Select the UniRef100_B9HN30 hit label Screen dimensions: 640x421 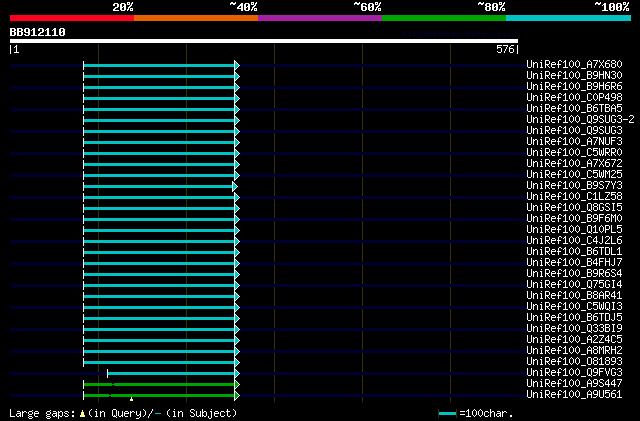(574, 76)
